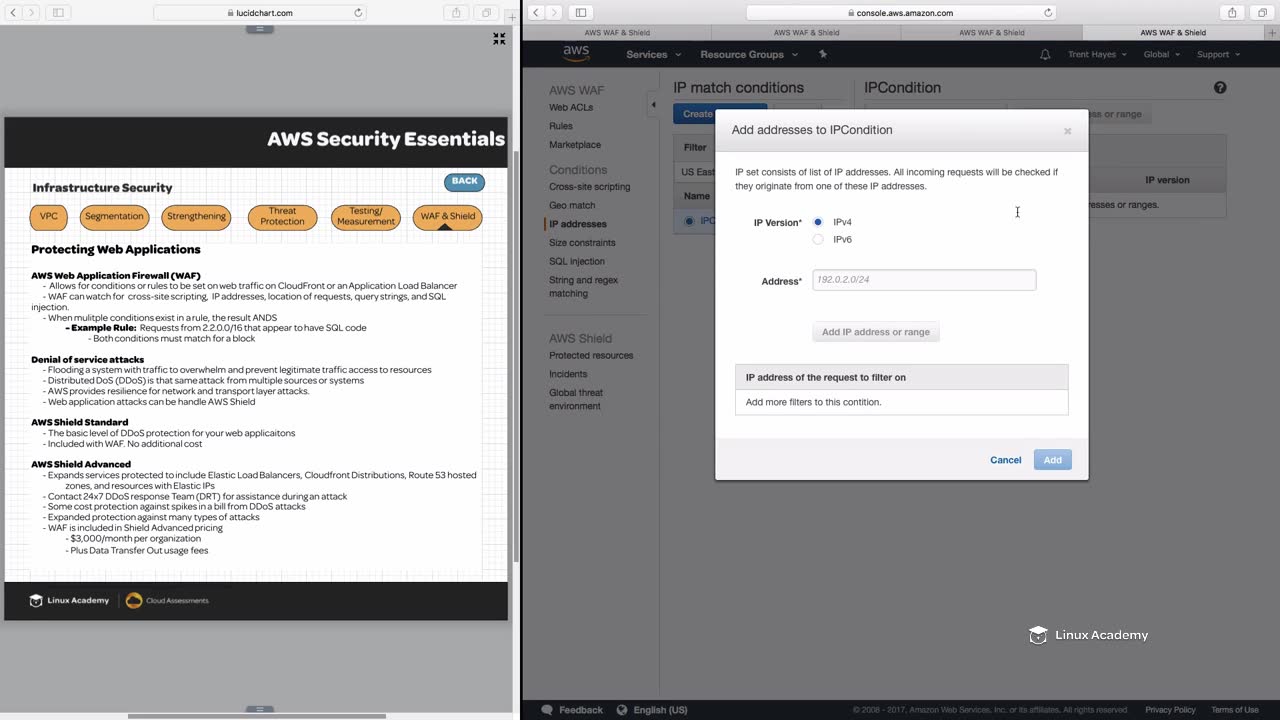Show tab overview in AWS console Safari window
Image resolution: width=1280 pixels, height=720 pixels.
1261,13
